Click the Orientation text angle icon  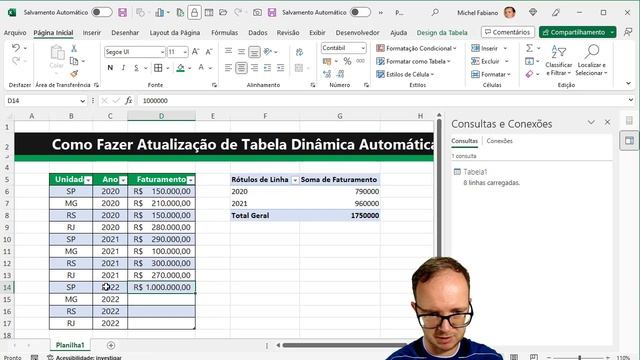tap(268, 52)
